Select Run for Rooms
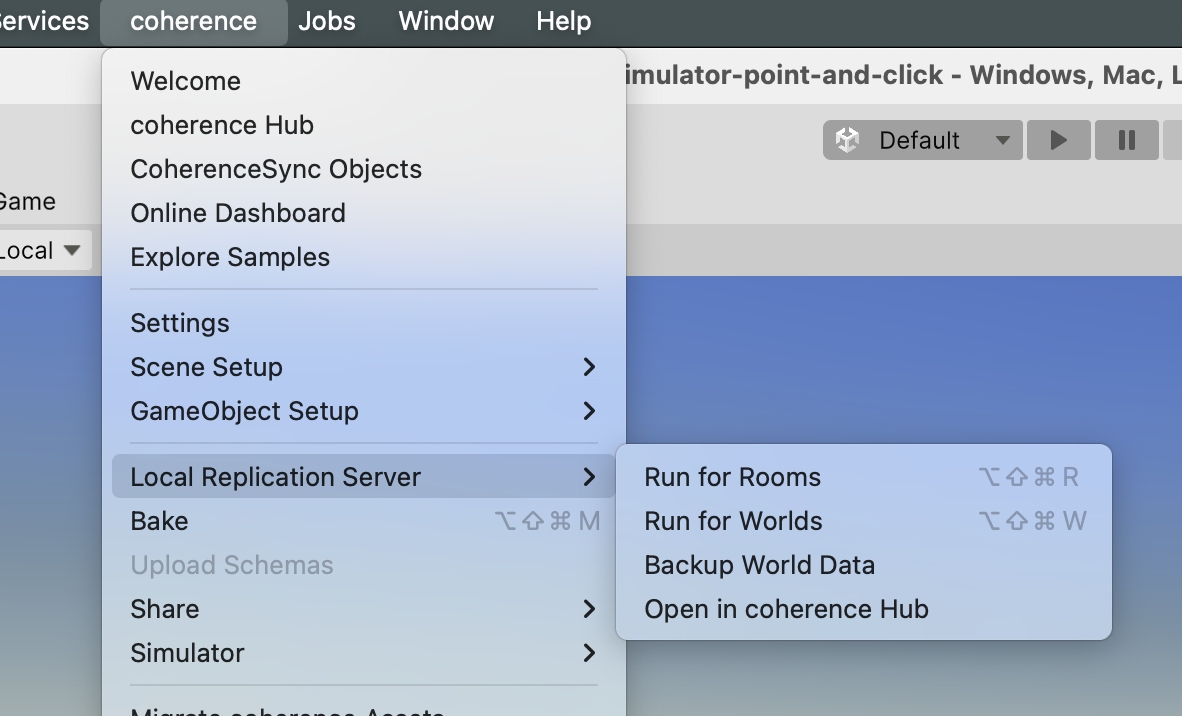This screenshot has height=716, width=1182. pyautogui.click(x=733, y=477)
